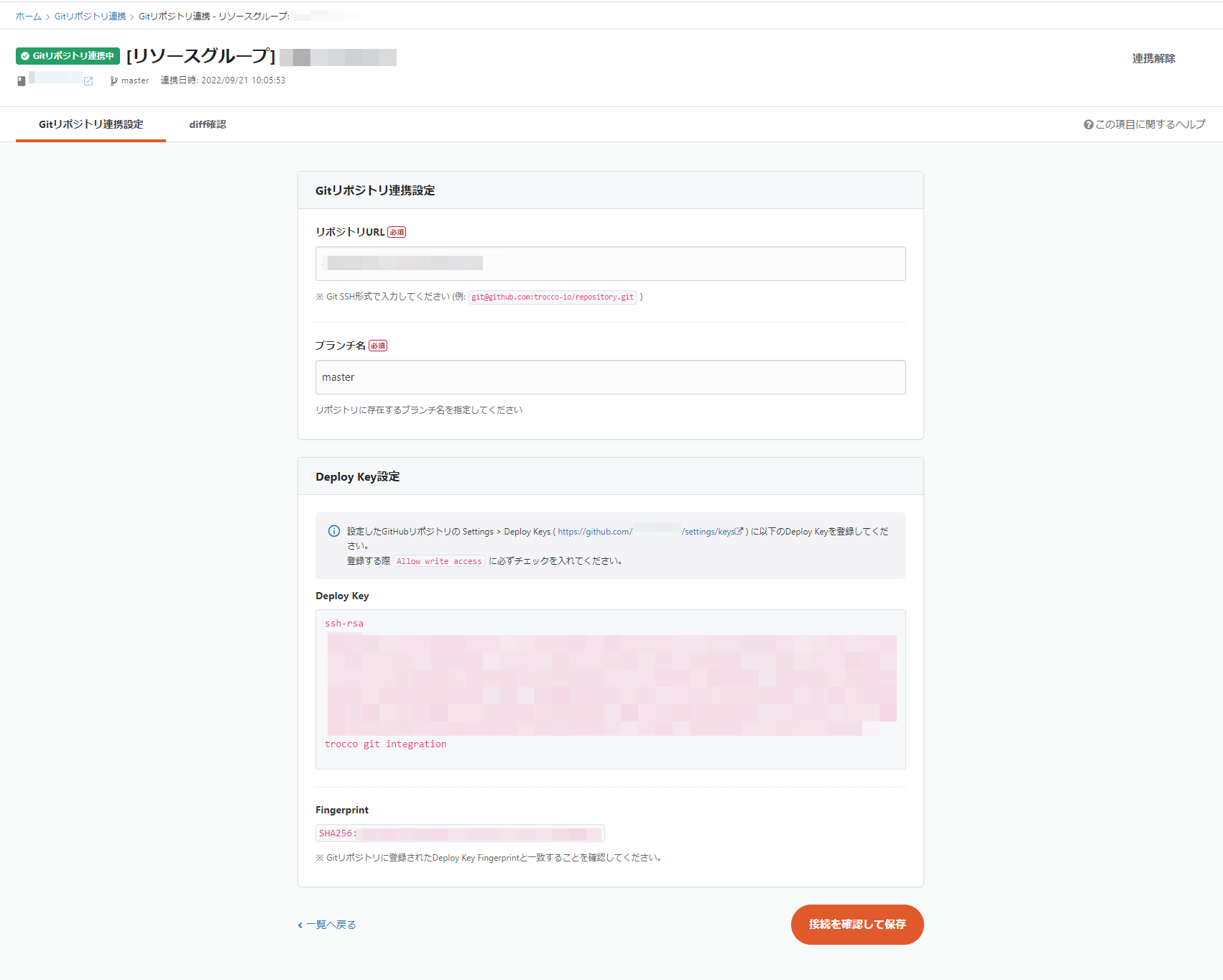1223x980 pixels.
Task: Click the 接続を確認して保存 button
Action: click(x=857, y=925)
